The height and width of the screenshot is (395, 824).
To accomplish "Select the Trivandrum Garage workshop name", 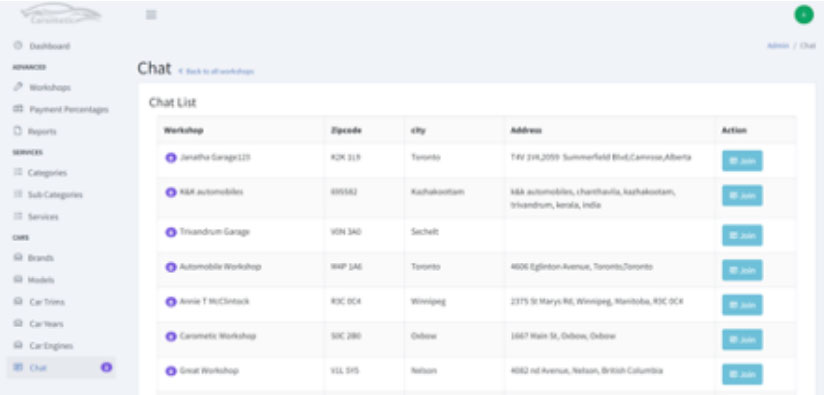I will (x=214, y=232).
